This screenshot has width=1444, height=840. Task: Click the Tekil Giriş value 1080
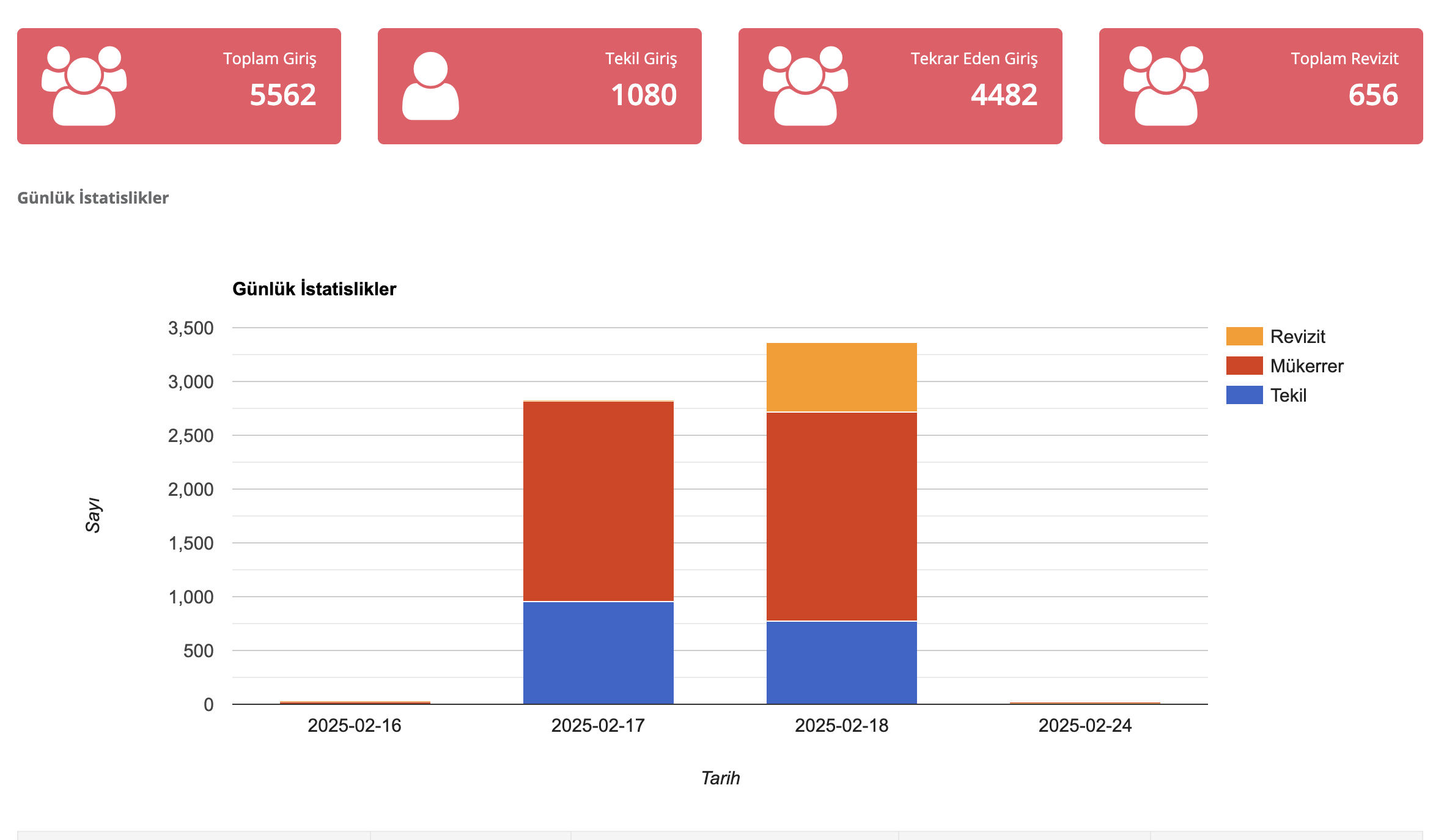(x=644, y=95)
